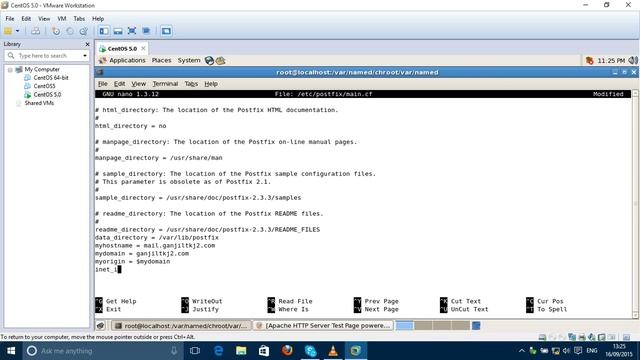The width and height of the screenshot is (640, 360).
Task: Click the send Ctrl+Alt+Del toolbar icon
Action: (36, 31)
